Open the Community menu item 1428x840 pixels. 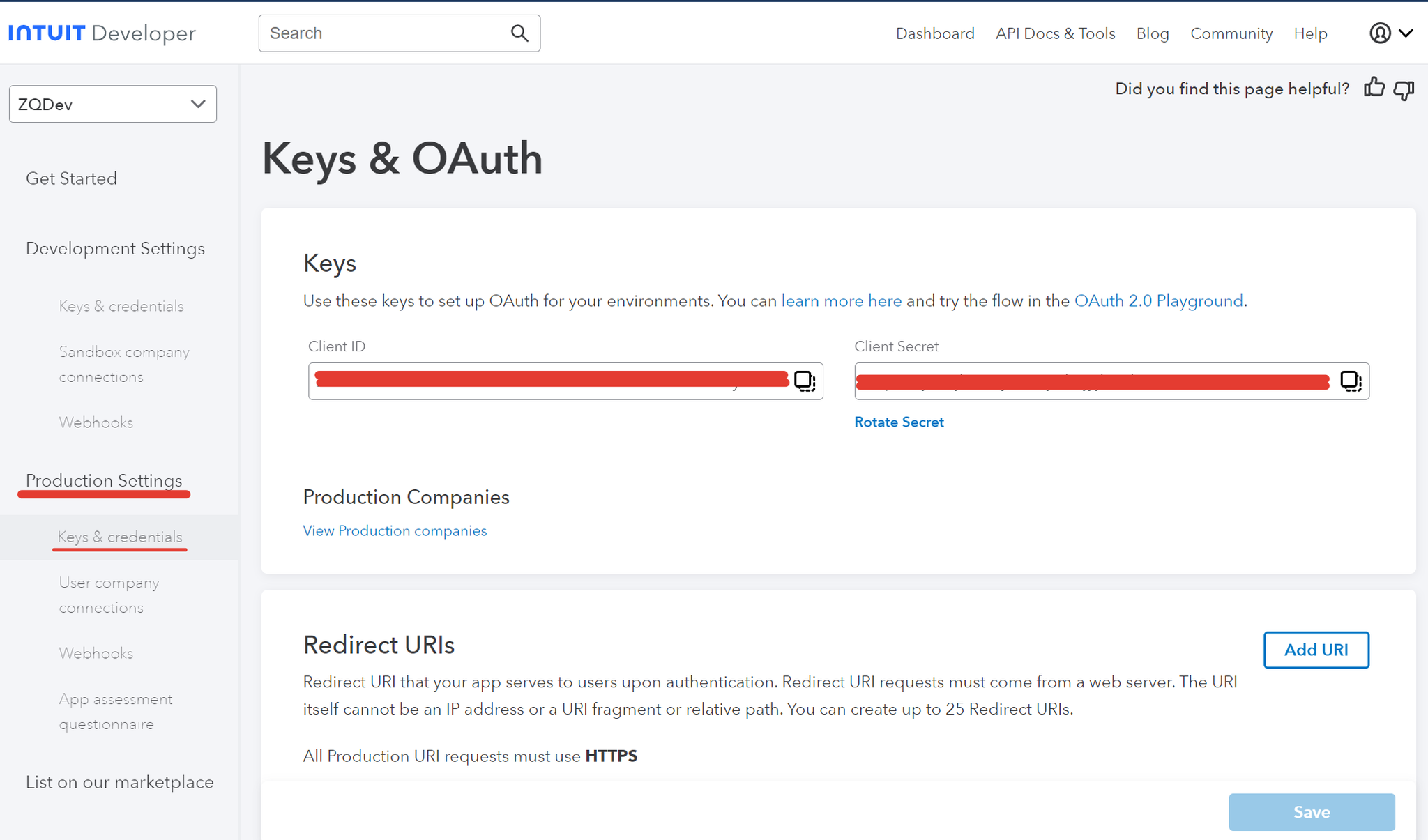(1231, 33)
